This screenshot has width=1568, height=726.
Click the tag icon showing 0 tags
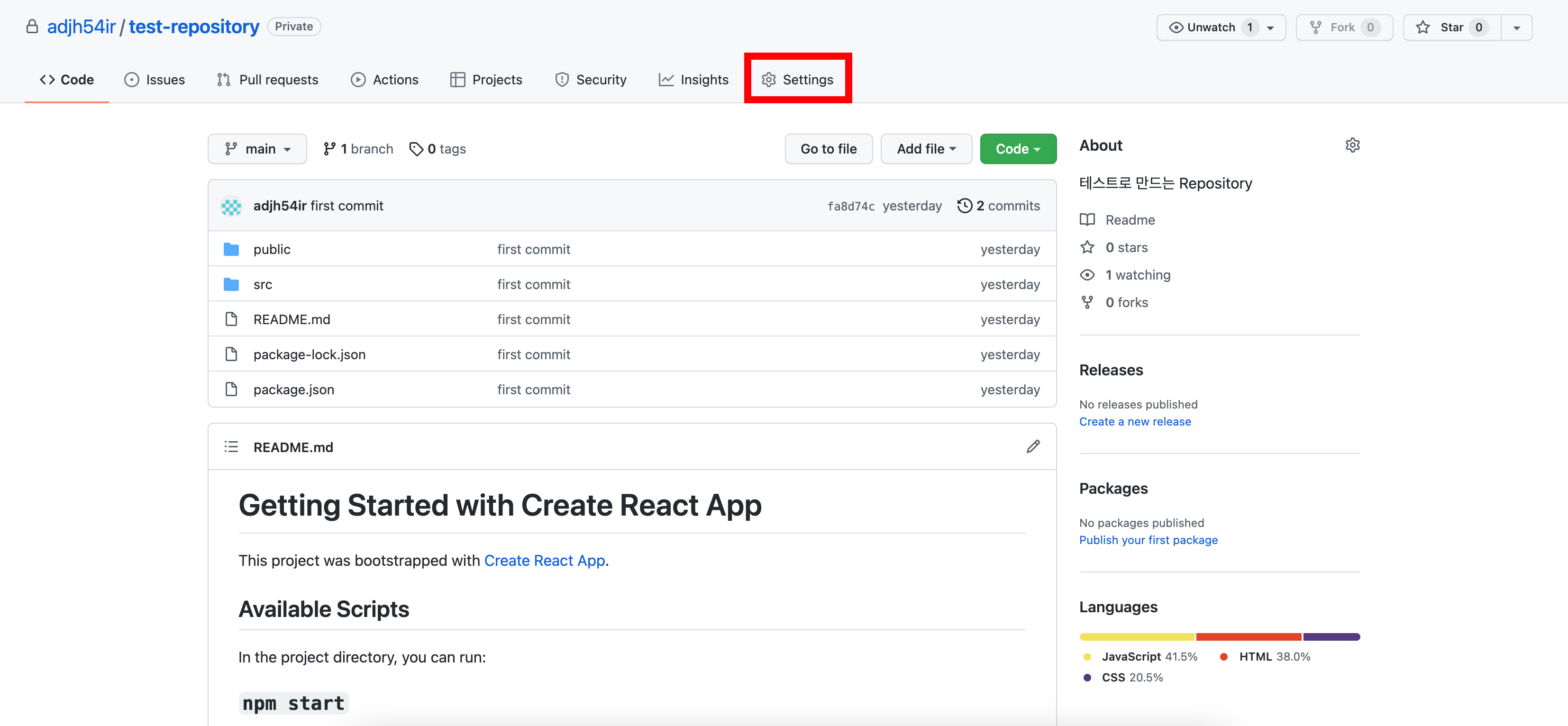pos(416,149)
